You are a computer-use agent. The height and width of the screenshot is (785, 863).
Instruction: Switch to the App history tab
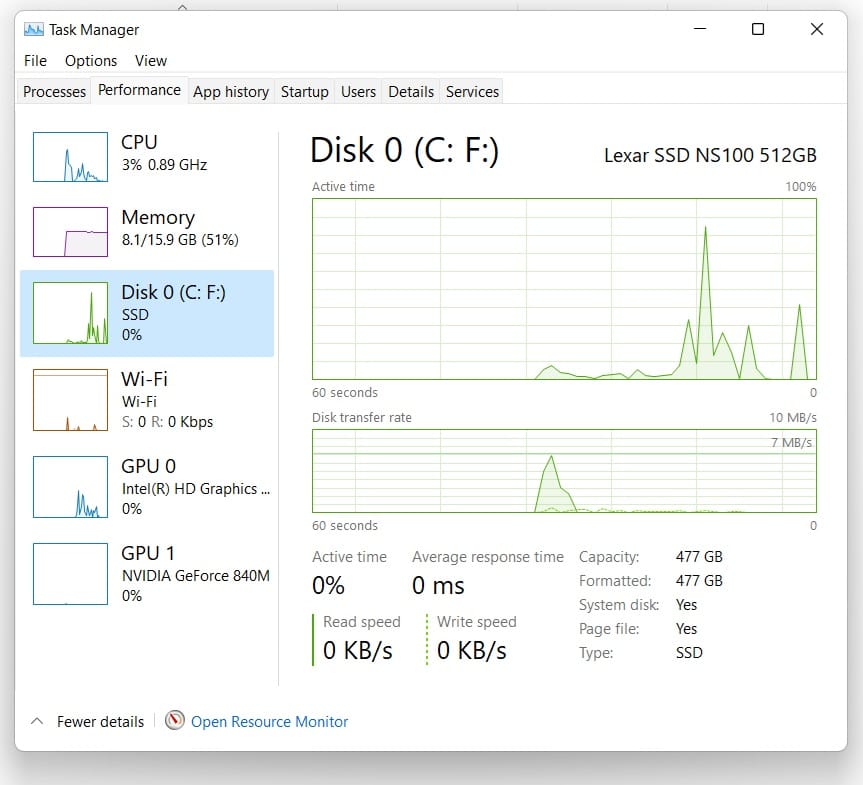tap(231, 91)
